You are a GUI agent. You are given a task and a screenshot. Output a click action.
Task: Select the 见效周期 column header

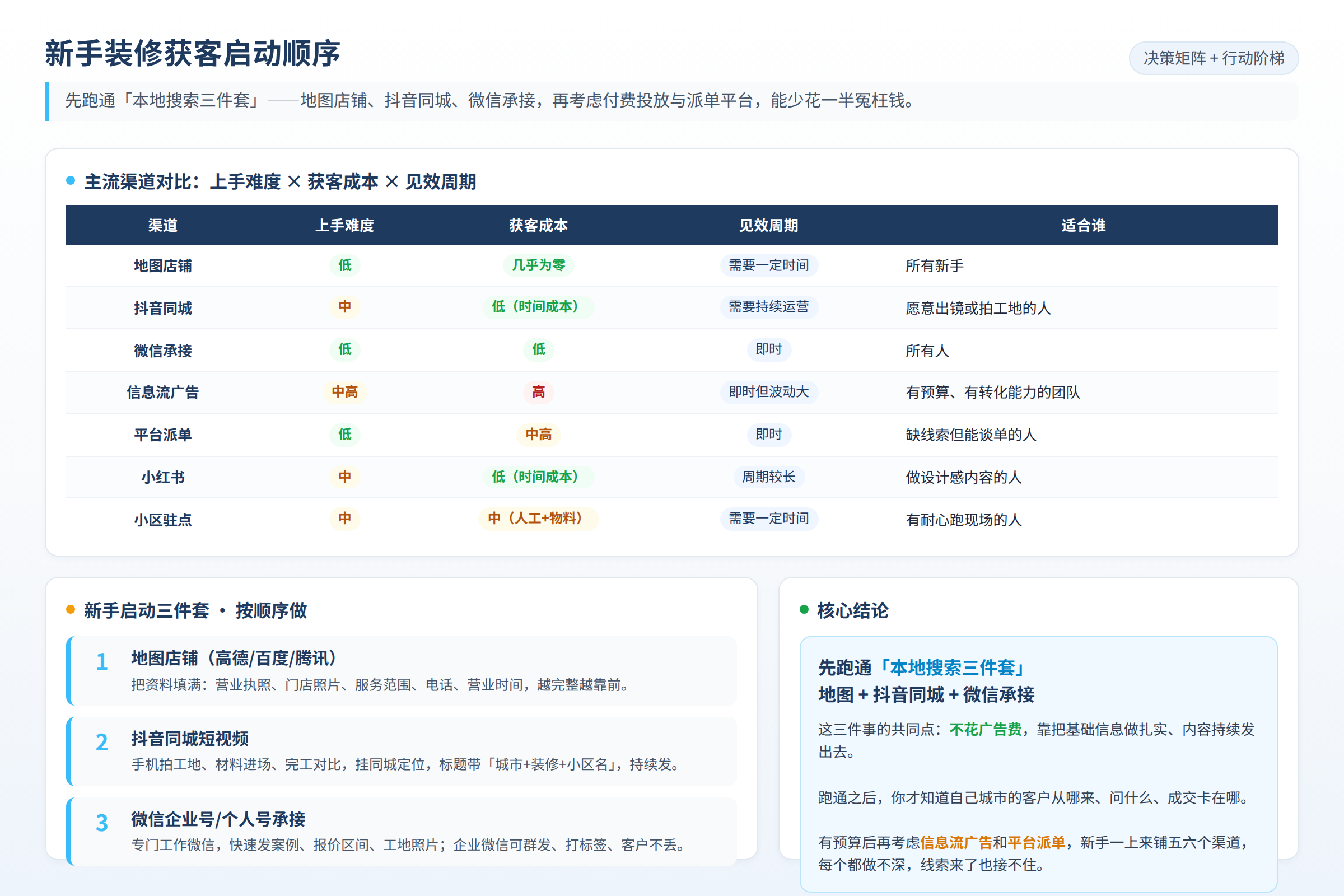(x=768, y=225)
